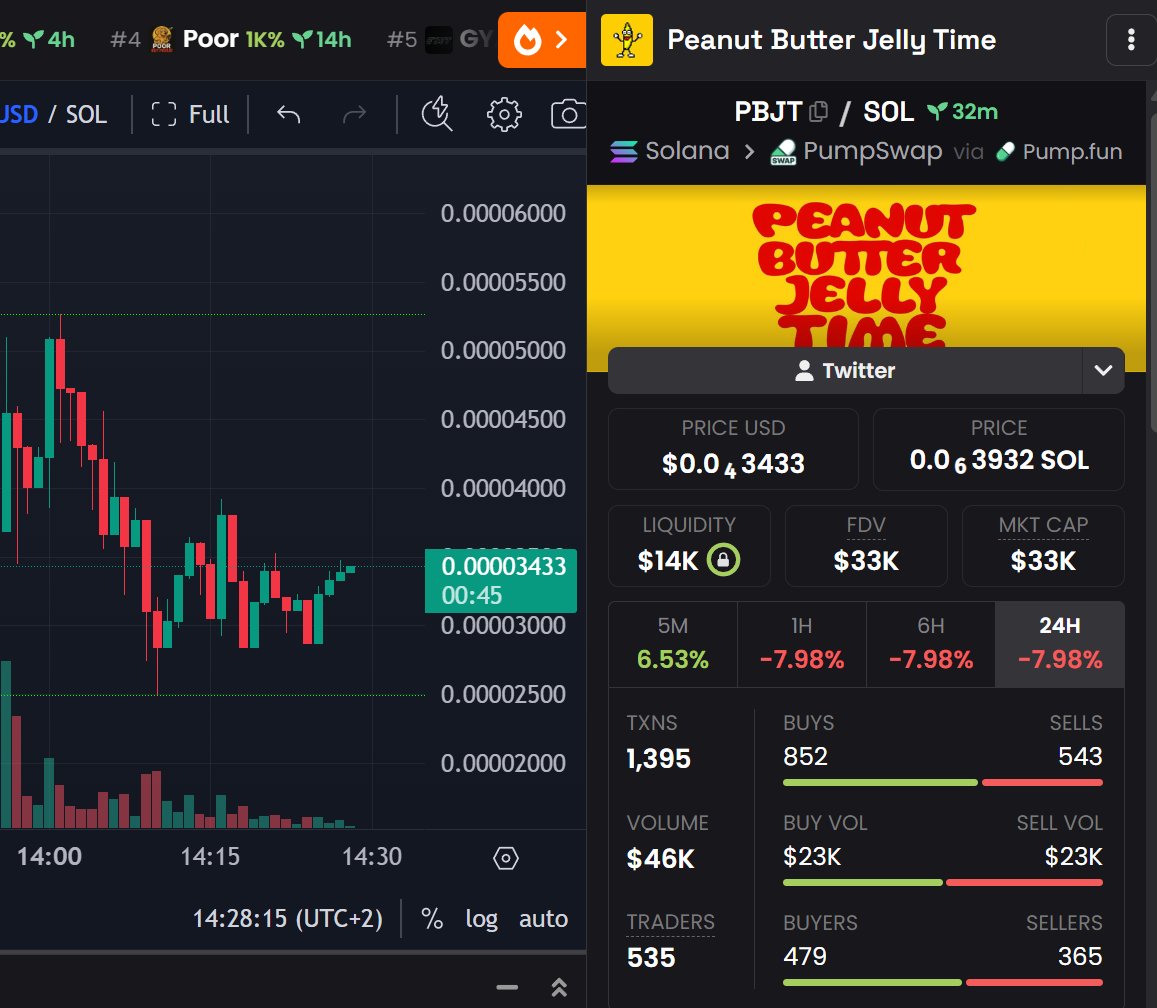Select the 24H stats tab
The width and height of the screenshot is (1157, 1008).
coord(1060,644)
